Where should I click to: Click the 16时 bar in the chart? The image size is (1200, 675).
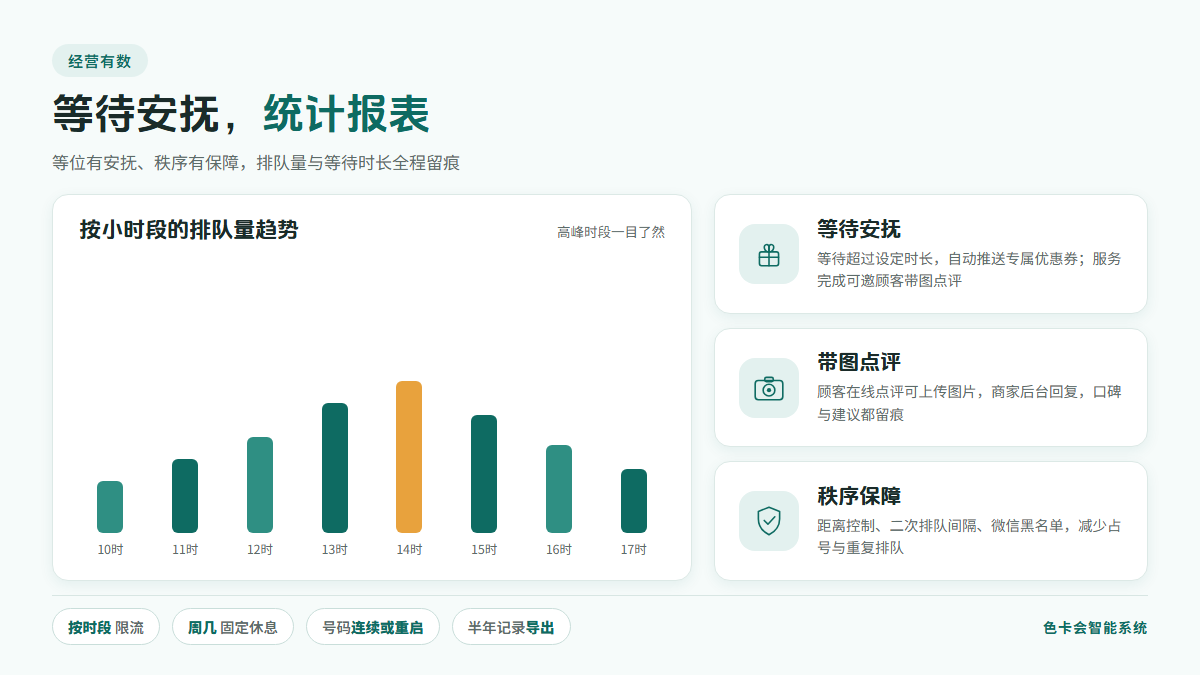pyautogui.click(x=559, y=489)
